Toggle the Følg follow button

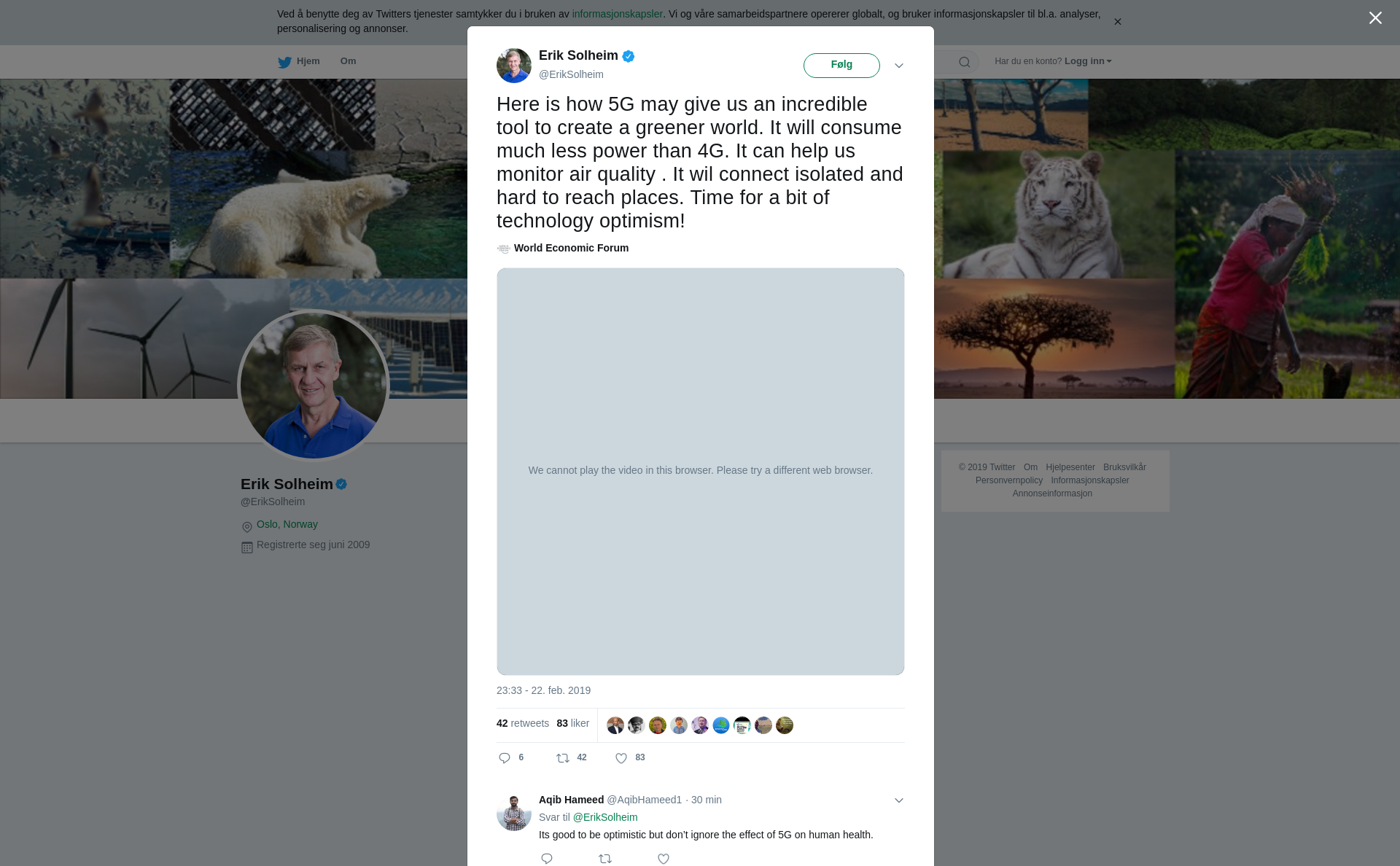(x=841, y=65)
